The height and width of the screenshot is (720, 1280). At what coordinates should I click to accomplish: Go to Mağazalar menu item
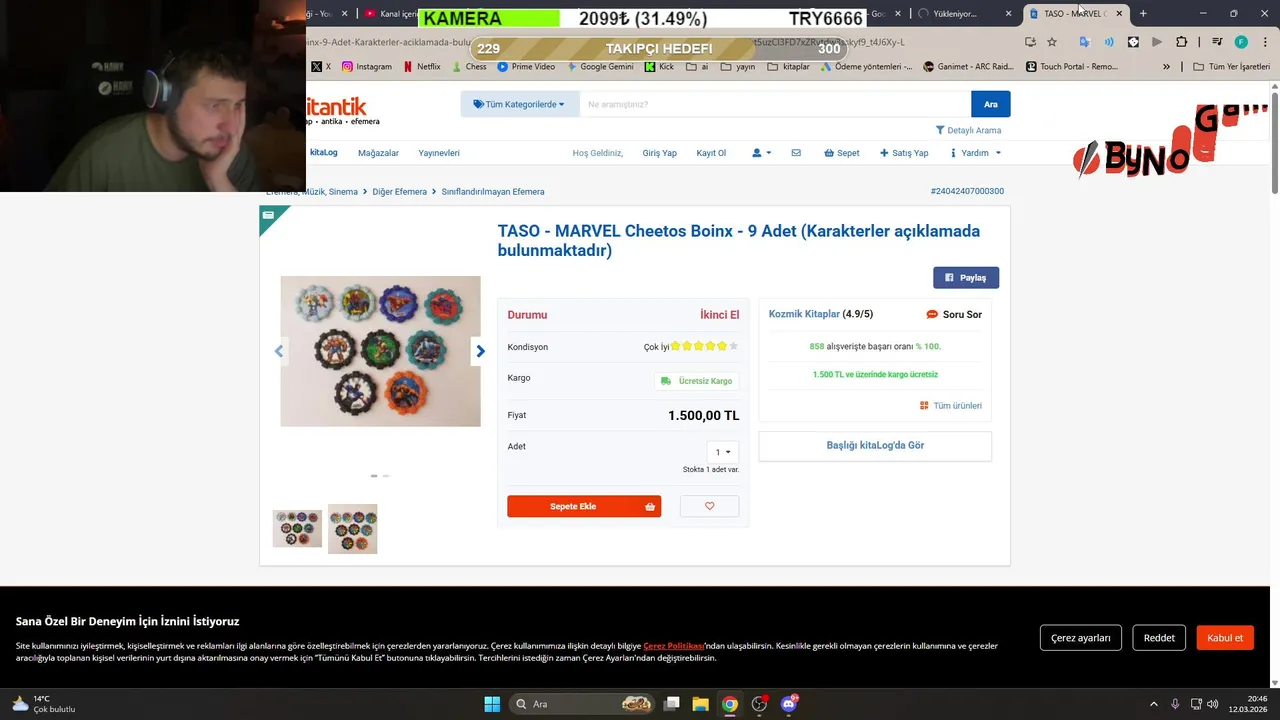378,153
